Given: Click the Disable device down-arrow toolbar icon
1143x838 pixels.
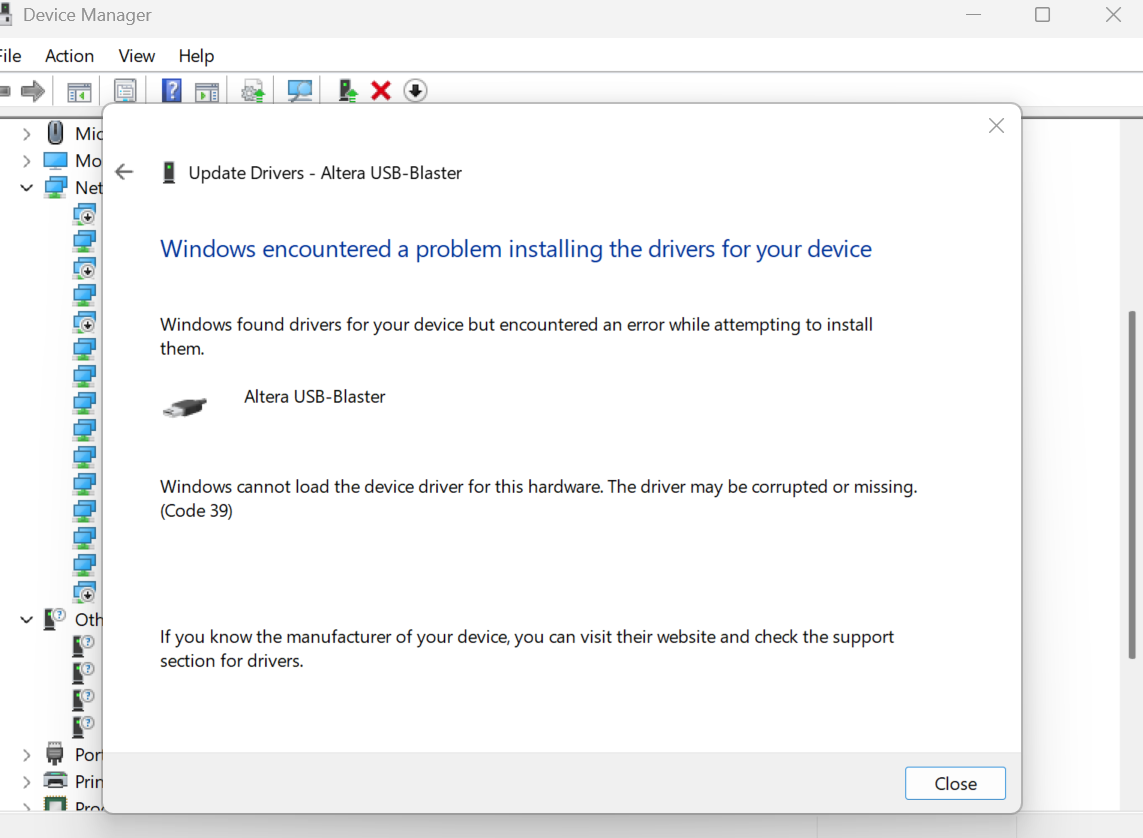Looking at the screenshot, I should [x=415, y=91].
